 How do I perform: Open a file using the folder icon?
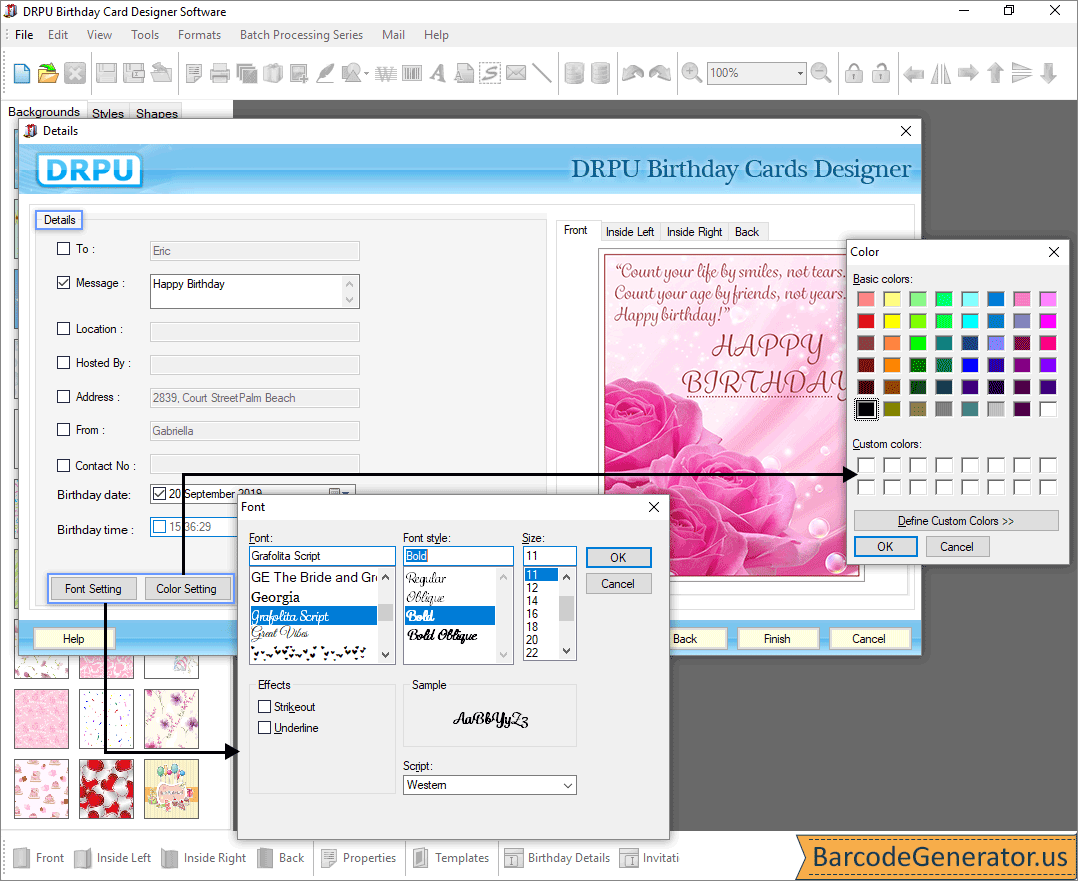(48, 73)
